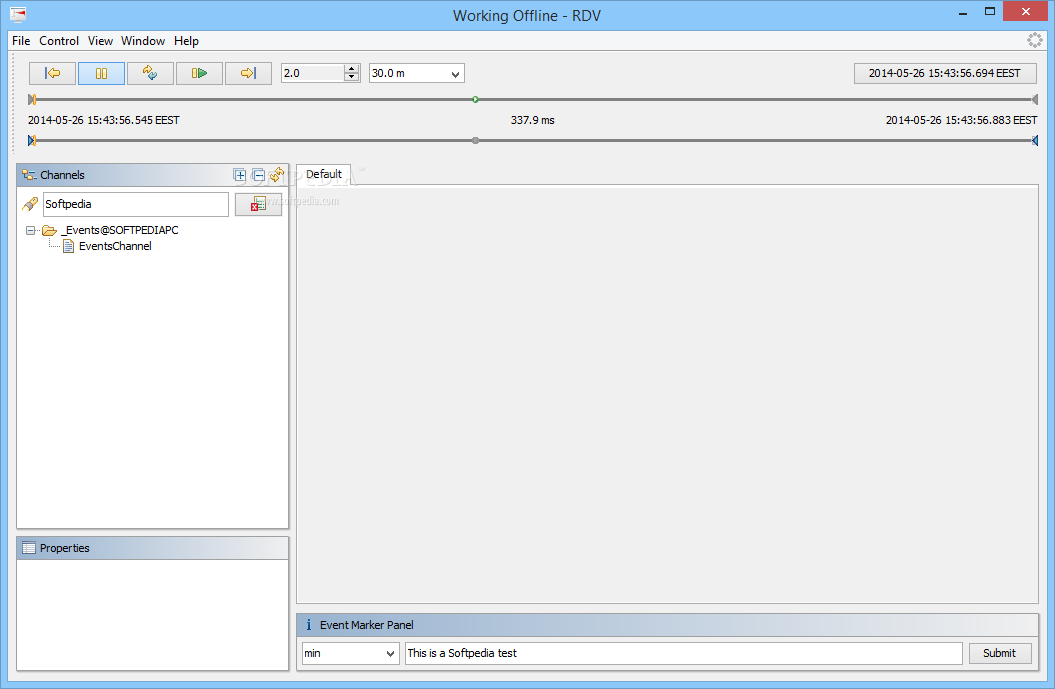Open the Help menu
Viewport: 1055px width, 689px height.
(x=186, y=40)
